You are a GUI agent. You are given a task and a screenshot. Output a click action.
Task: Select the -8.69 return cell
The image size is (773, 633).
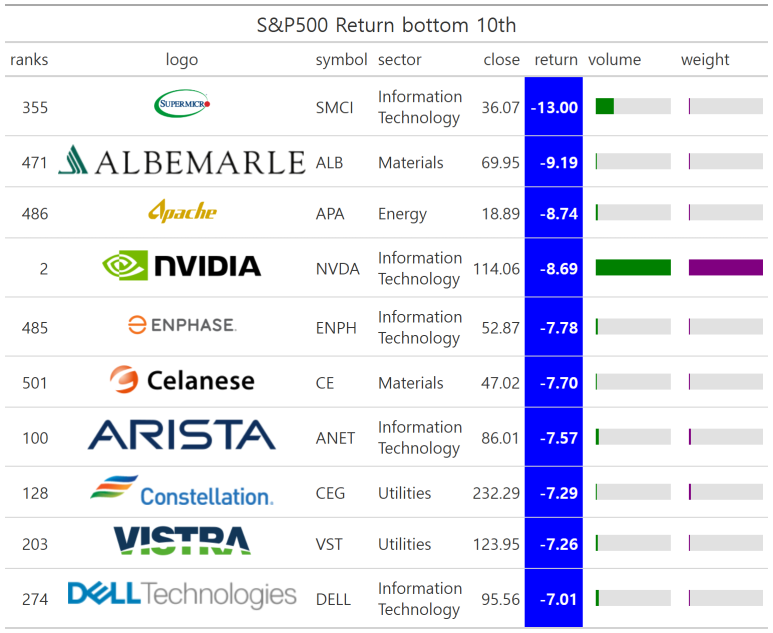tap(554, 268)
